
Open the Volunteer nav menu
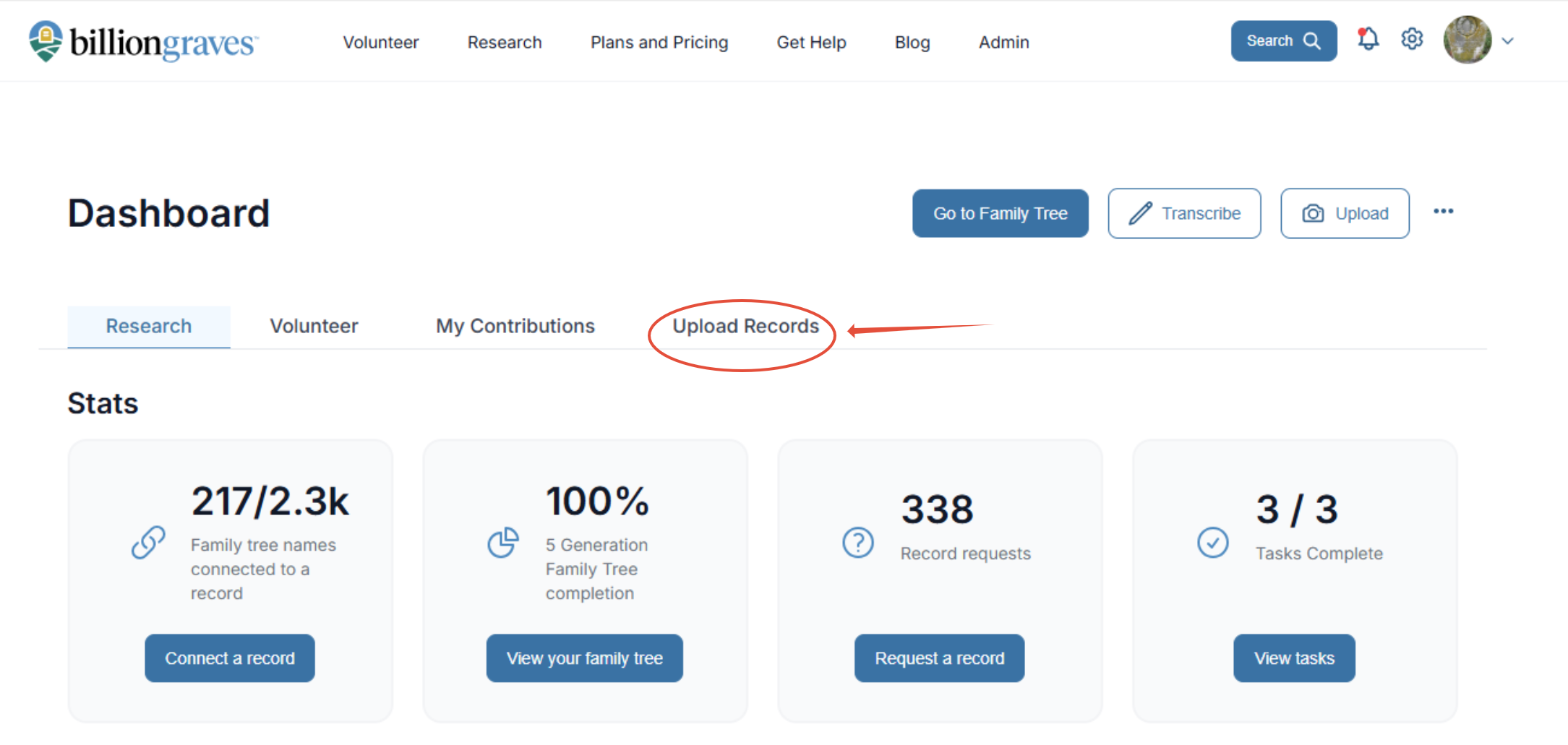tap(381, 43)
